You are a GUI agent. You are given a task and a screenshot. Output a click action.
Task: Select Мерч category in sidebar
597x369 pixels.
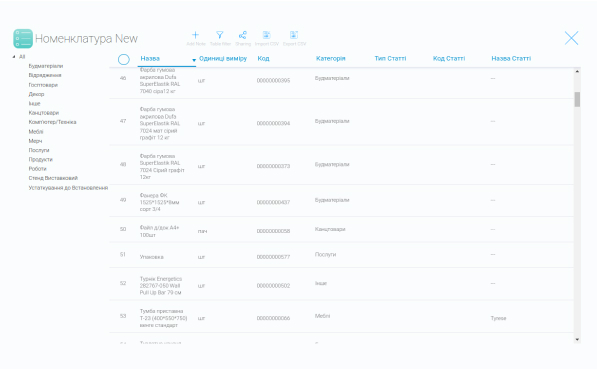coord(35,141)
